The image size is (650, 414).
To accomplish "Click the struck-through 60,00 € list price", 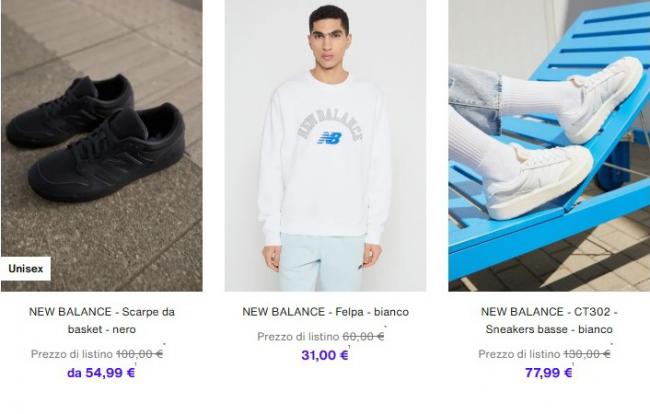I will tap(363, 337).
